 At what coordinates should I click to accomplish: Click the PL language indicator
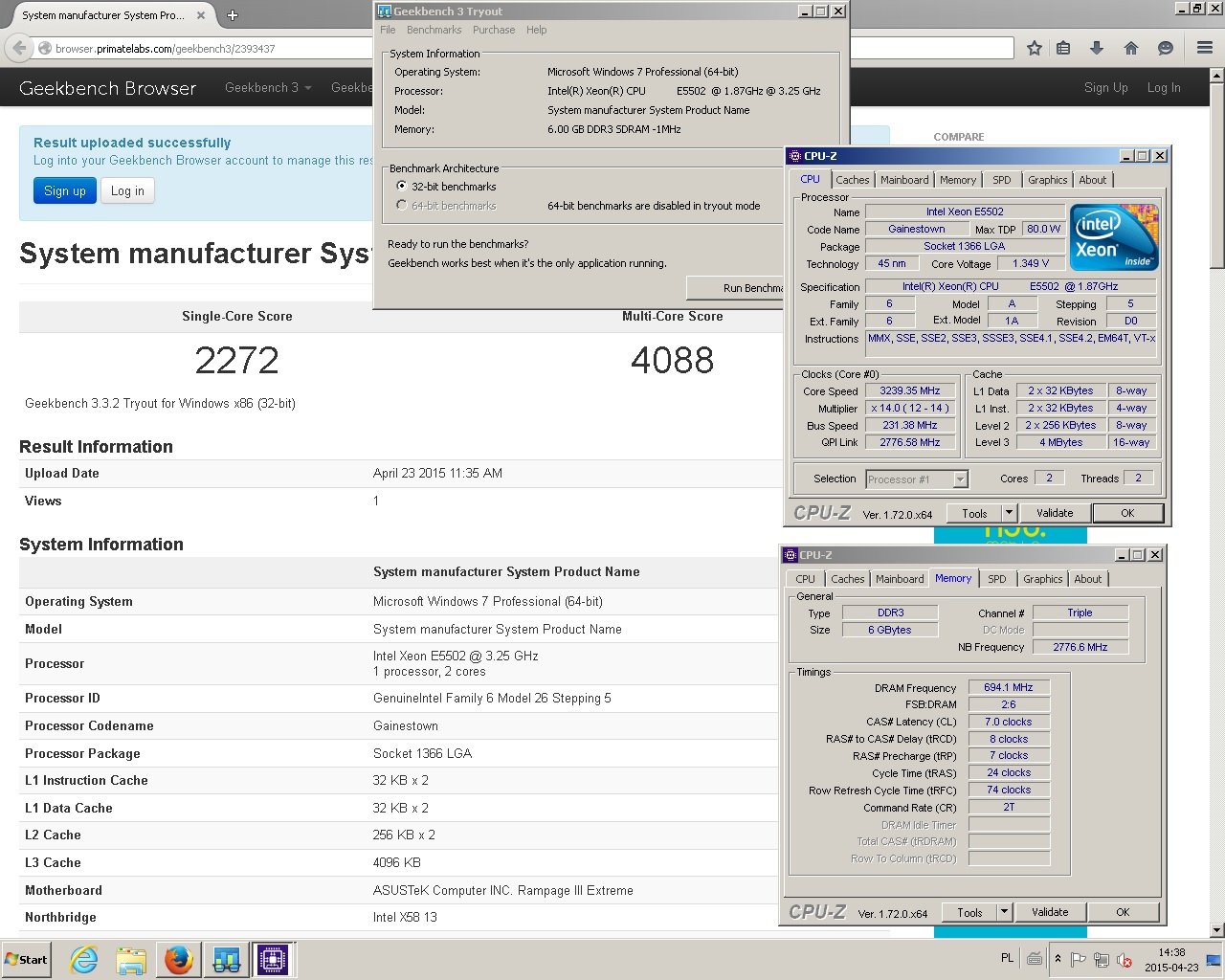point(1007,958)
